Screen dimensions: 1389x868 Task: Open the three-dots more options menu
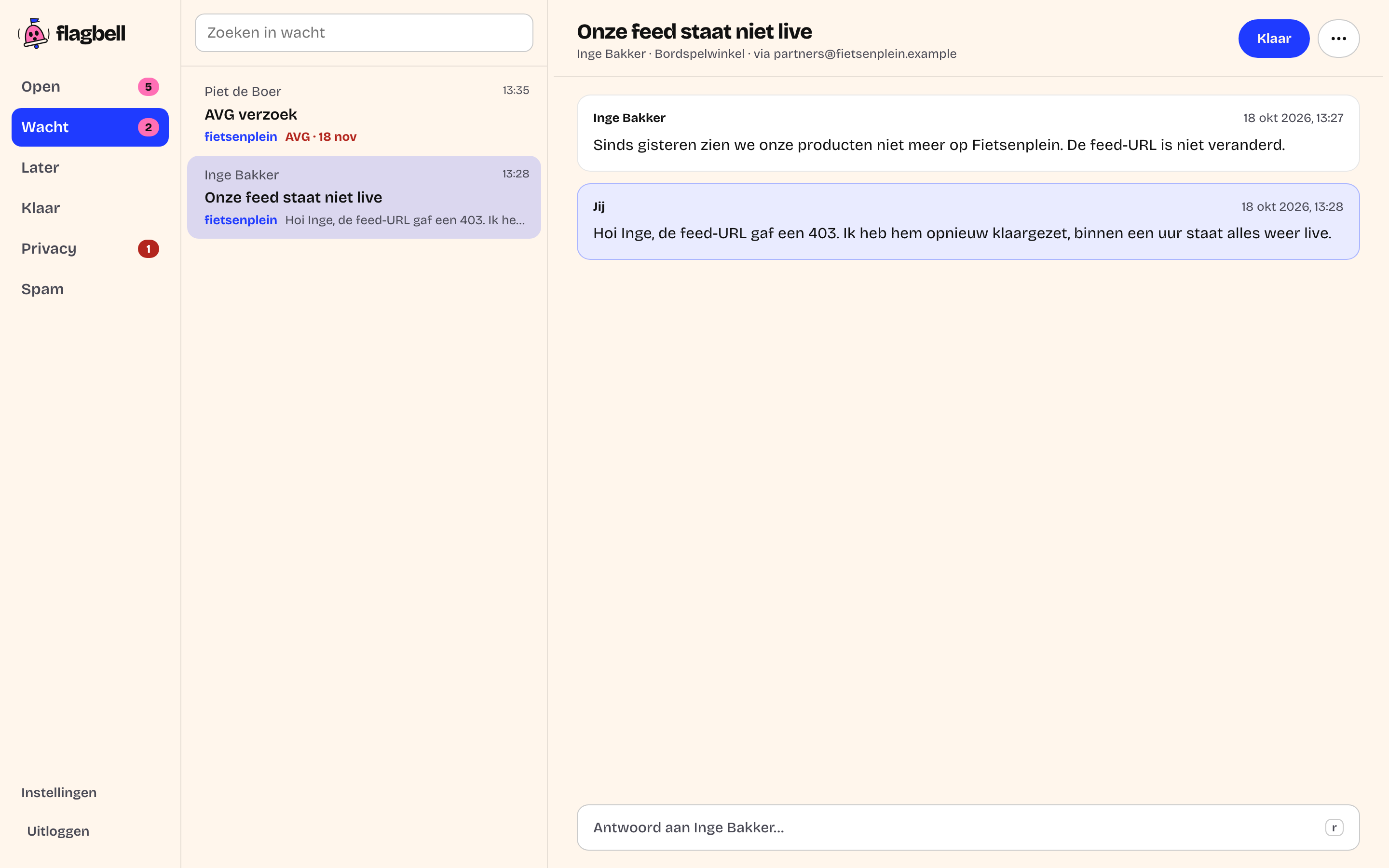(1338, 39)
